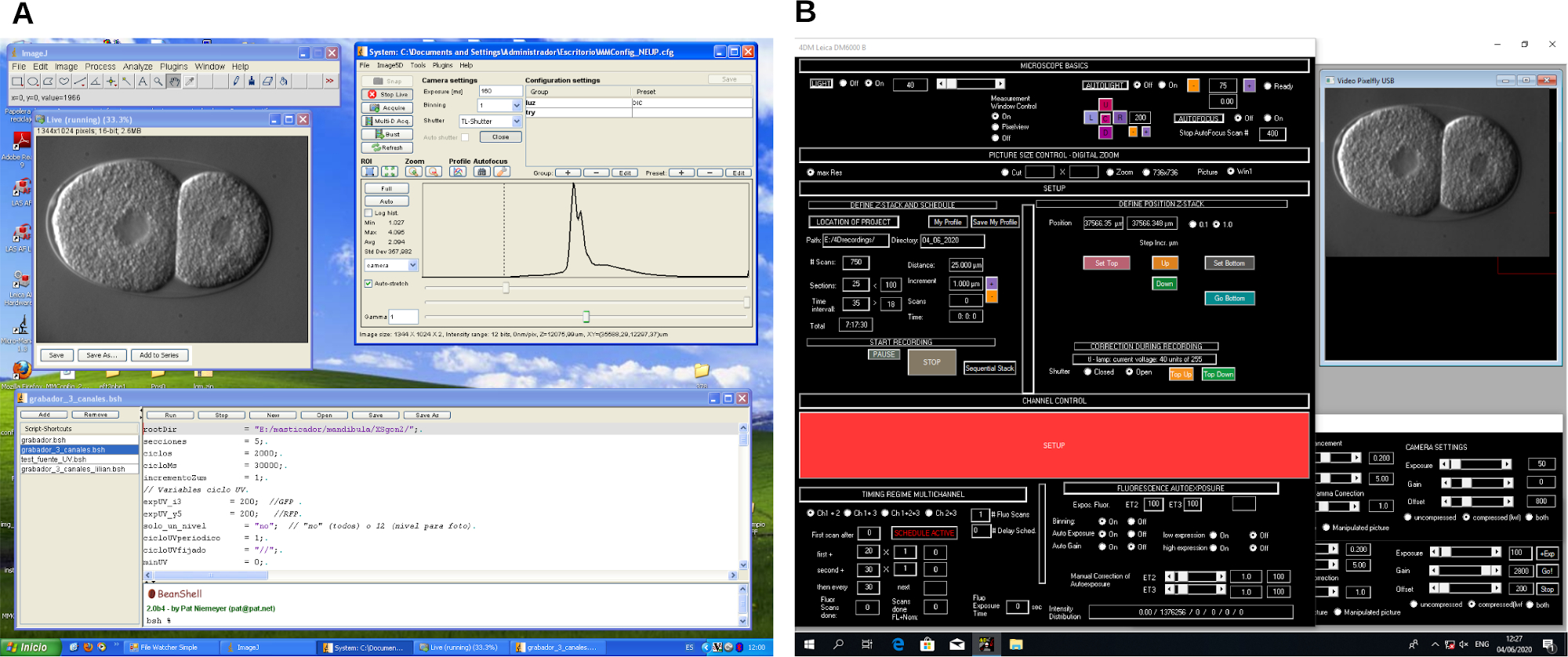Open File Explorer from the Windows taskbar
Screen dimensions: 1568x657
pos(1016,644)
